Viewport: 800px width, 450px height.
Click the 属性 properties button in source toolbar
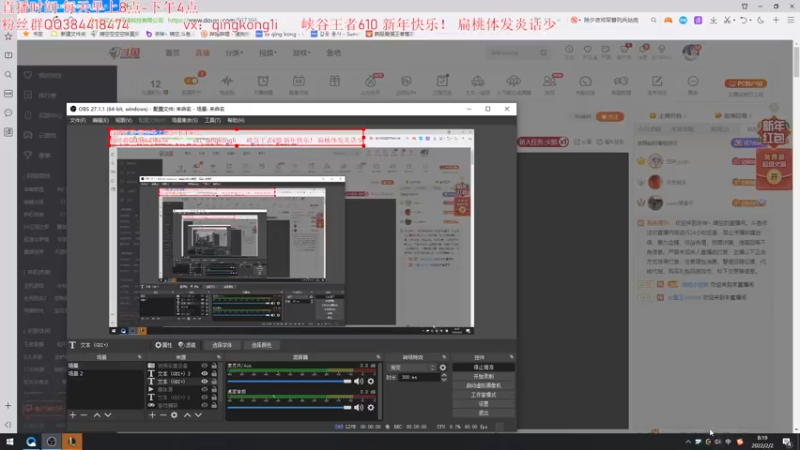pos(164,345)
